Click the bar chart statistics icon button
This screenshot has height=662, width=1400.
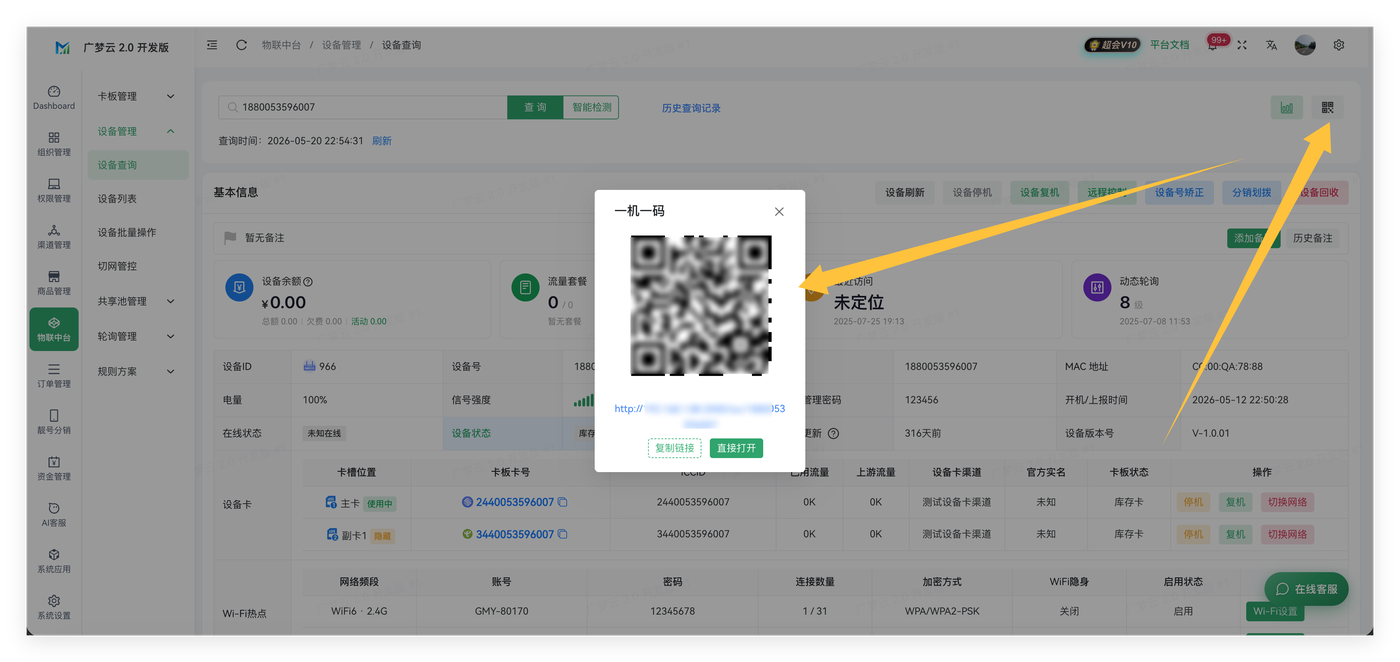[x=1286, y=107]
